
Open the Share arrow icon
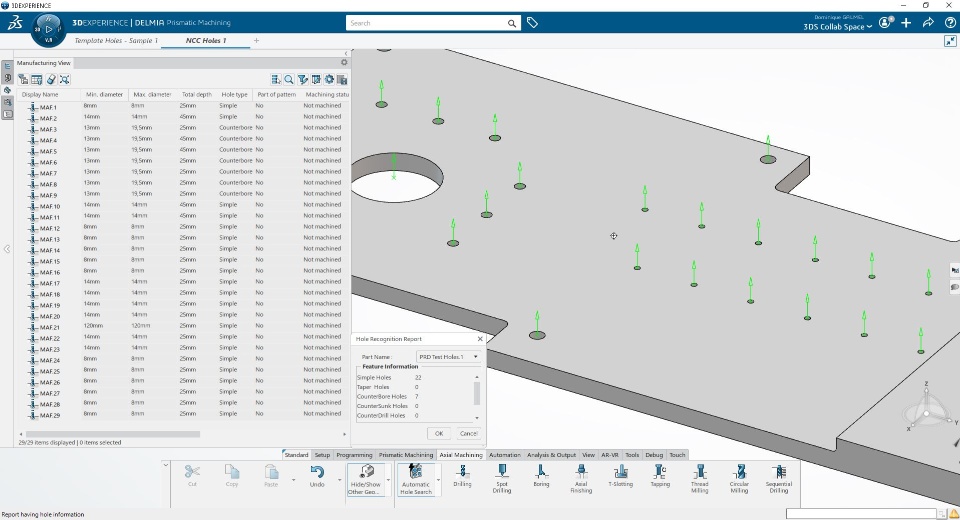[928, 23]
